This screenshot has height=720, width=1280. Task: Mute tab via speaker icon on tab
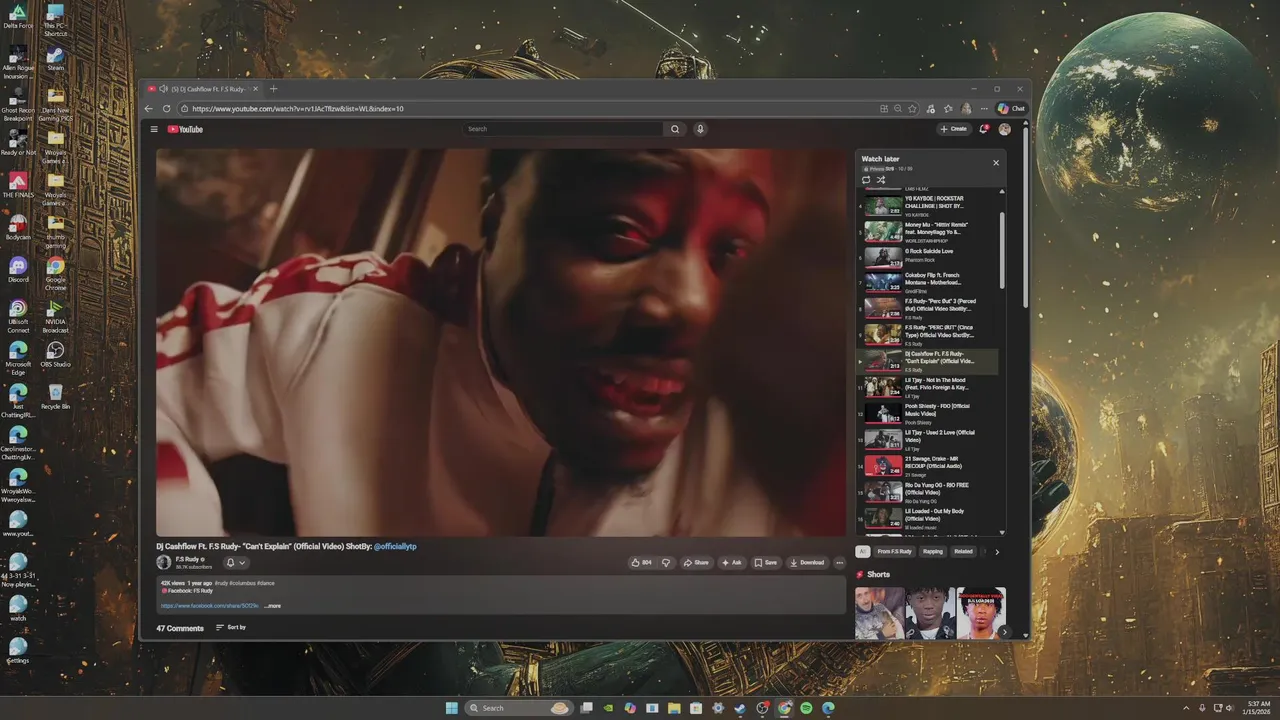[163, 89]
